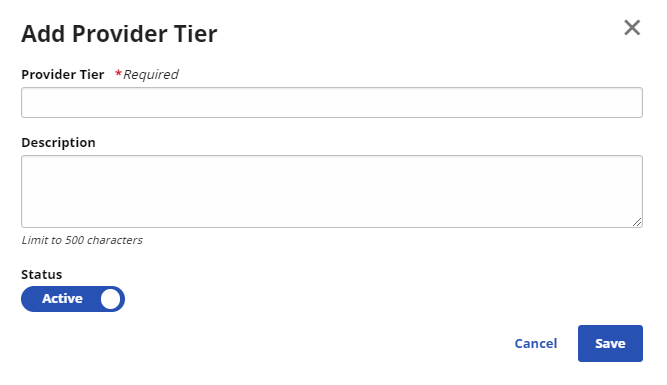
Task: Select the blue Save button
Action: tap(610, 343)
